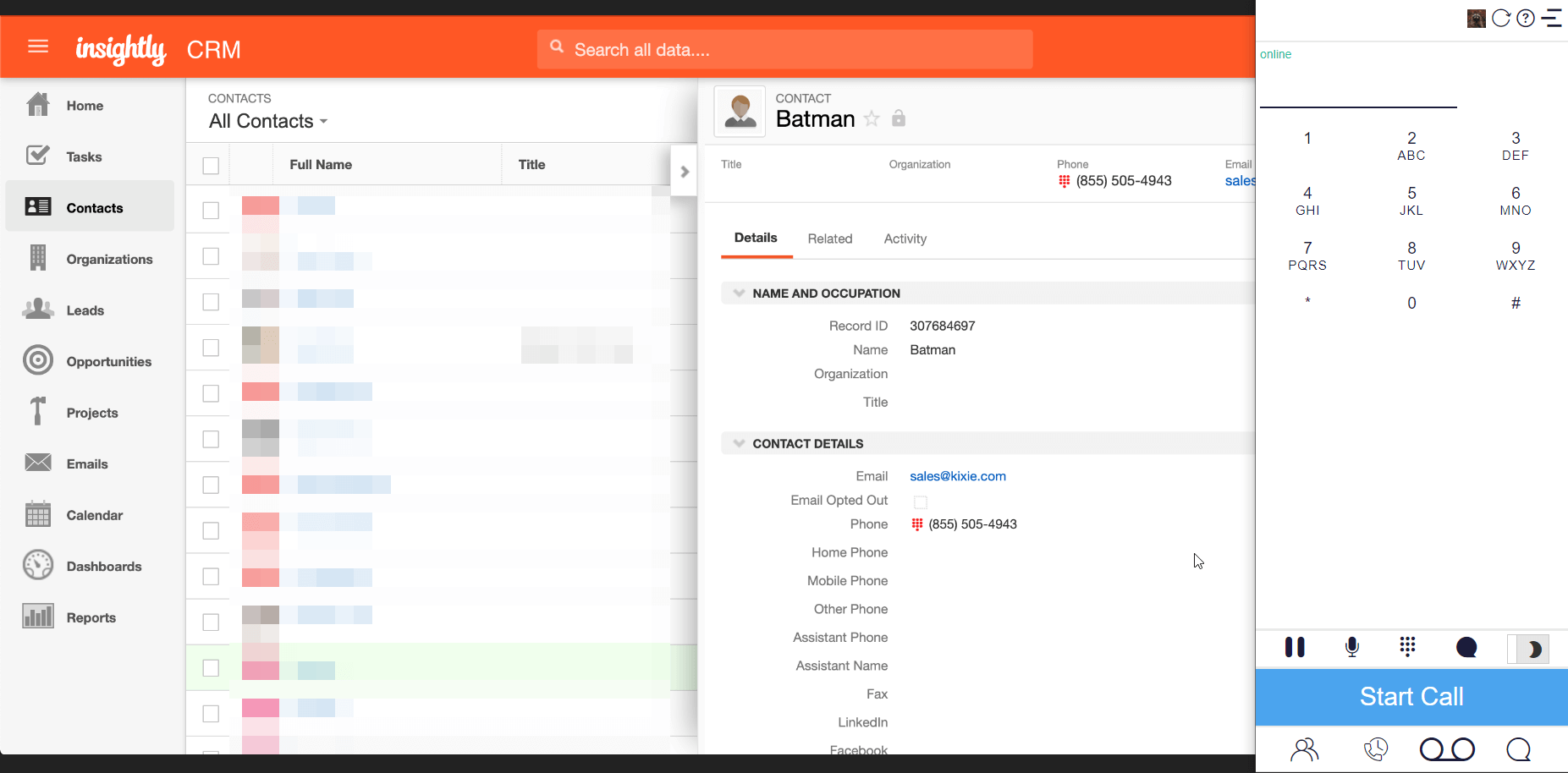Check the fourth contact row checkbox

211,348
